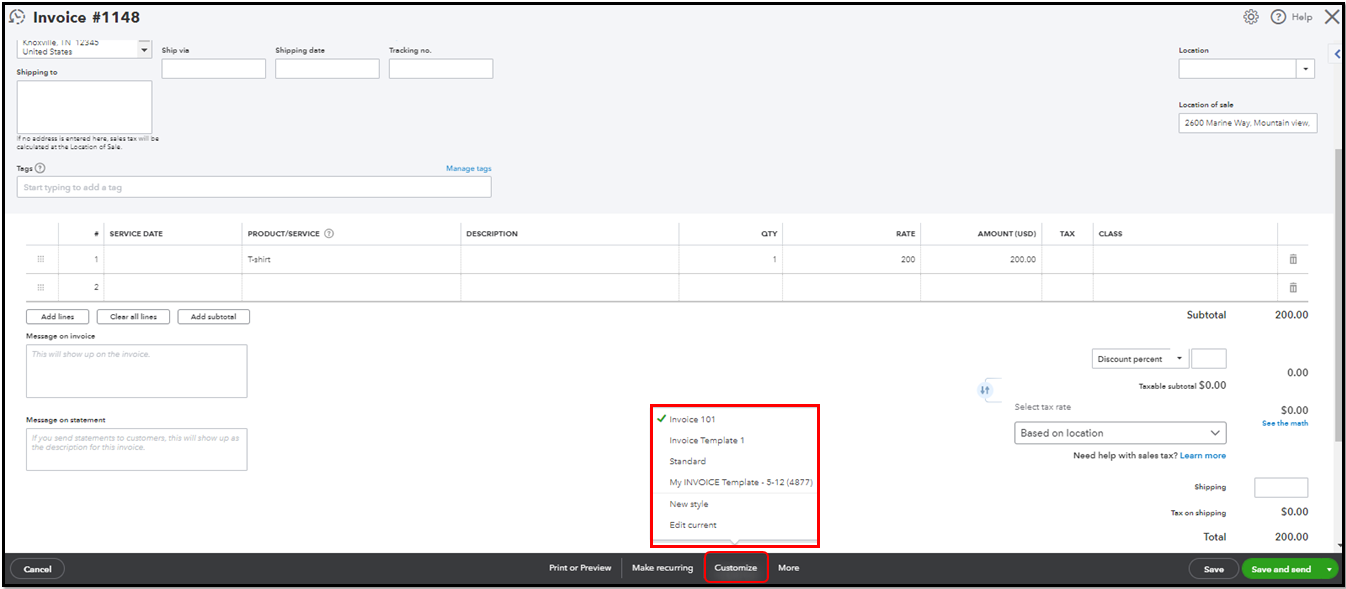This screenshot has height=589, width=1346.
Task: Choose New style in Customize menu
Action: coord(689,504)
